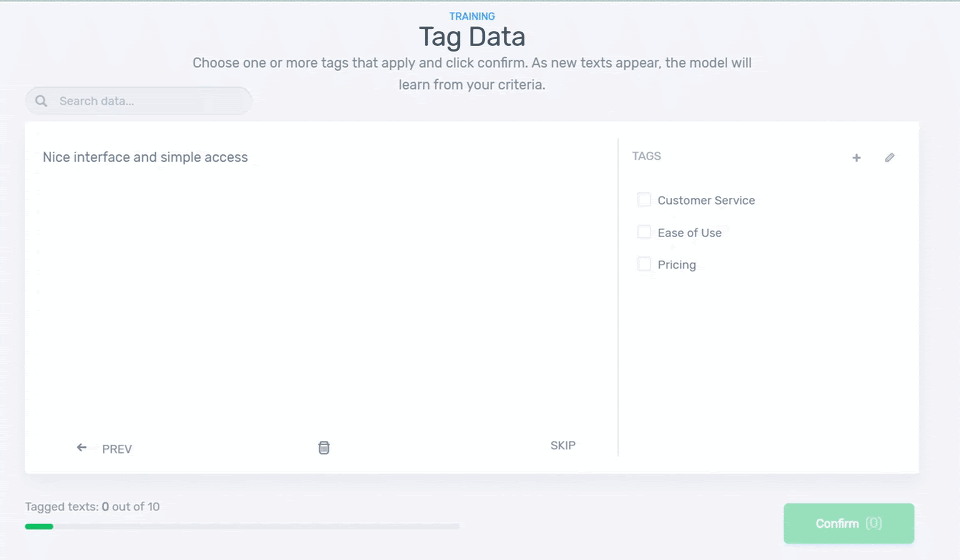Click the "Nice interface and simple access" text

point(145,157)
